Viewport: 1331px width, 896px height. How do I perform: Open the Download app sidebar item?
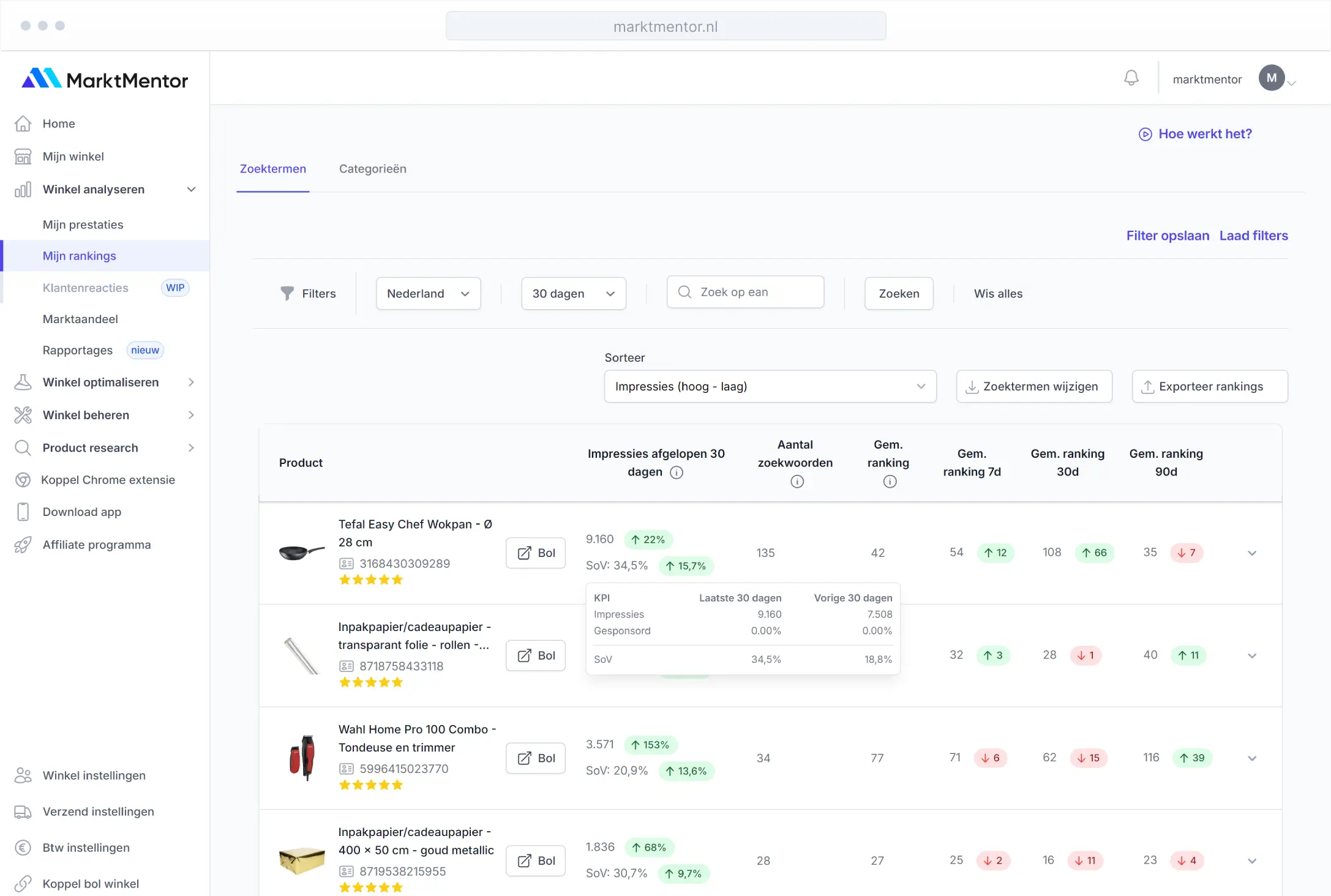click(x=82, y=512)
